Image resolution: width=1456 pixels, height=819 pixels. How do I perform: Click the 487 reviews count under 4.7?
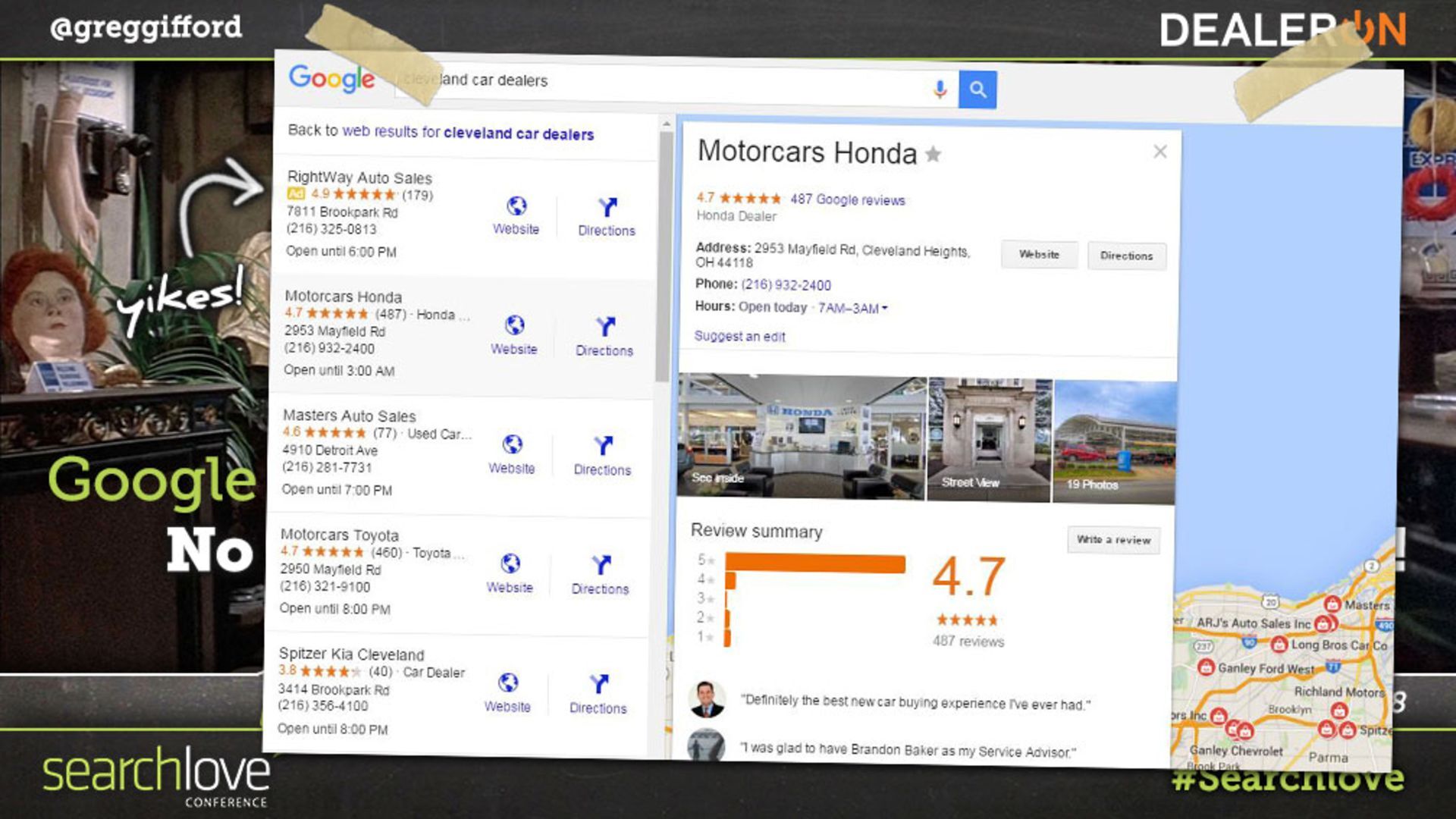tap(968, 642)
